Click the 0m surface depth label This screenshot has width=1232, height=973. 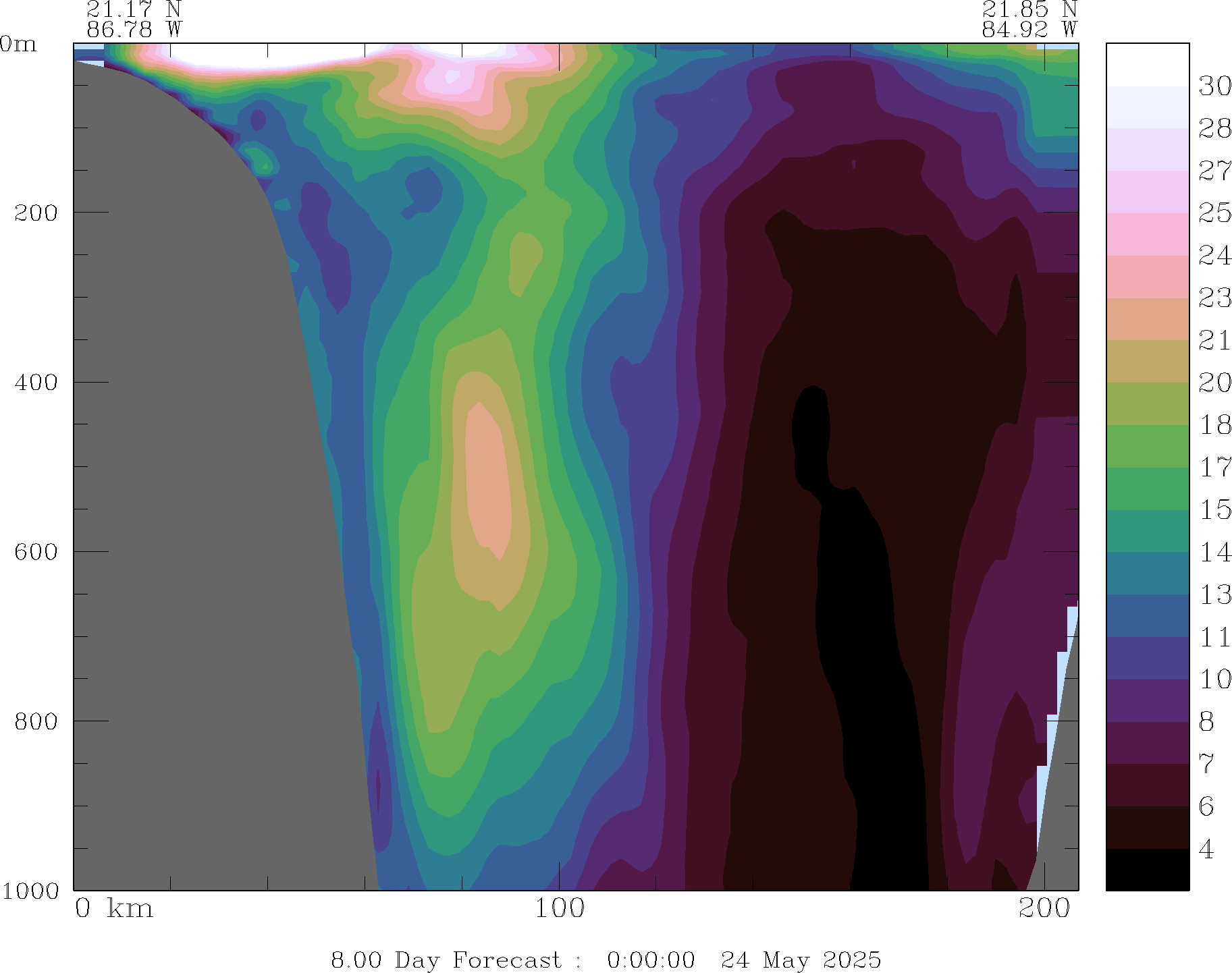(x=18, y=45)
